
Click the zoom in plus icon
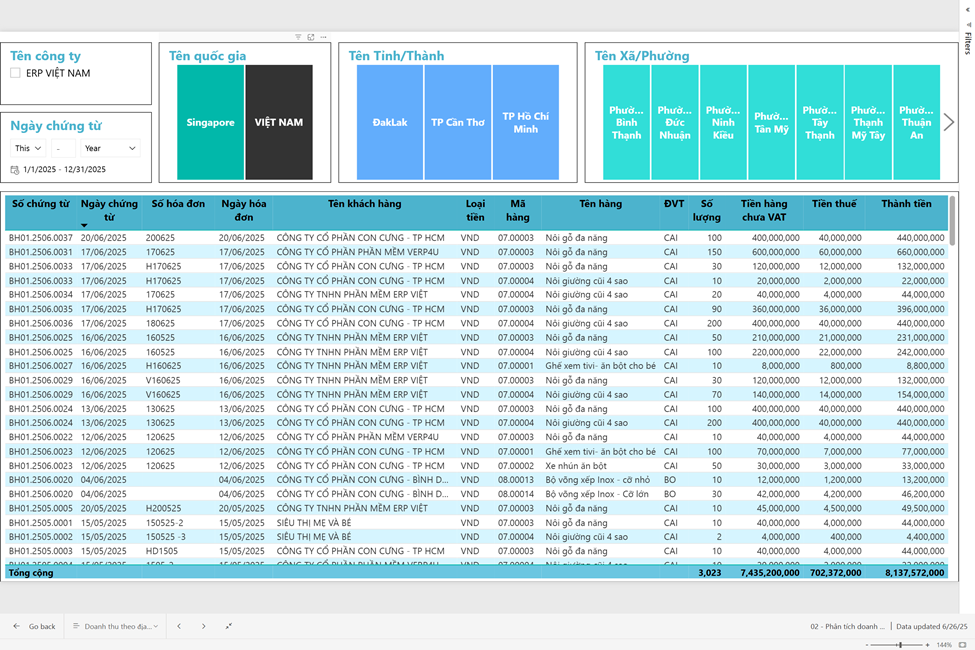(926, 645)
